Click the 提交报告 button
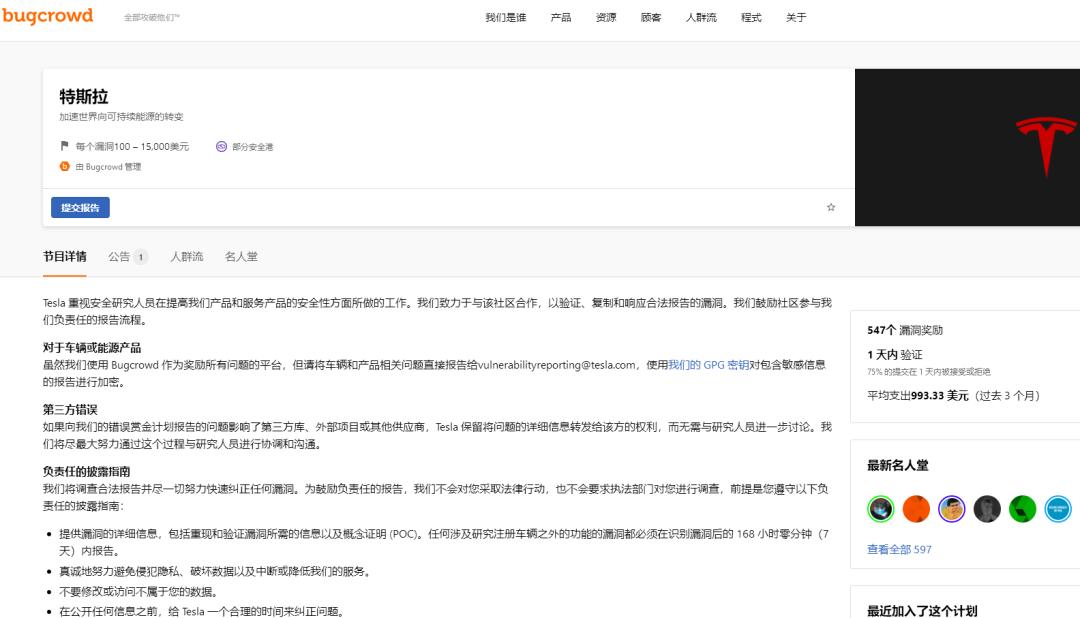 pyautogui.click(x=80, y=207)
